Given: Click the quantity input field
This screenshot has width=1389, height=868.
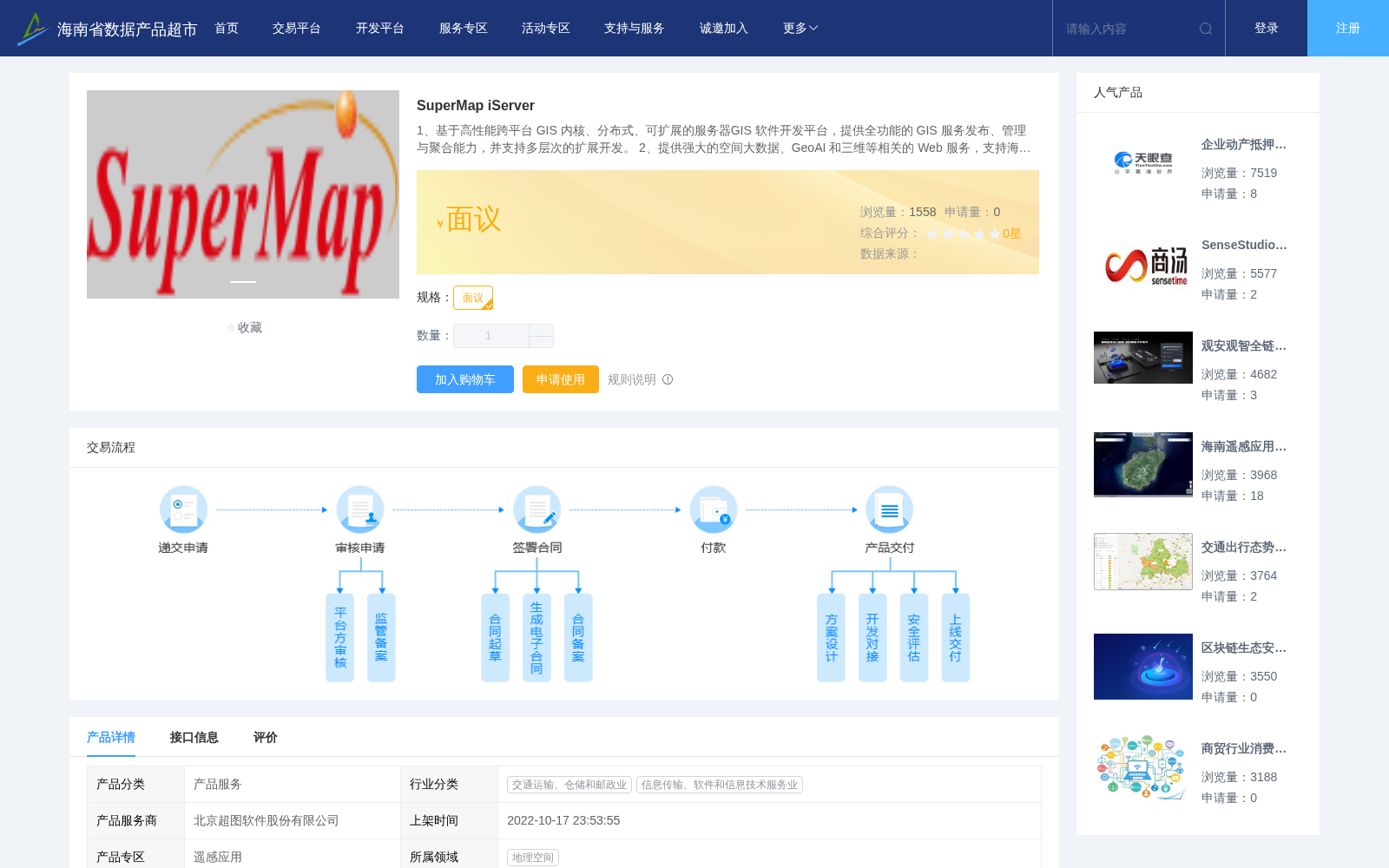Looking at the screenshot, I should [x=491, y=336].
